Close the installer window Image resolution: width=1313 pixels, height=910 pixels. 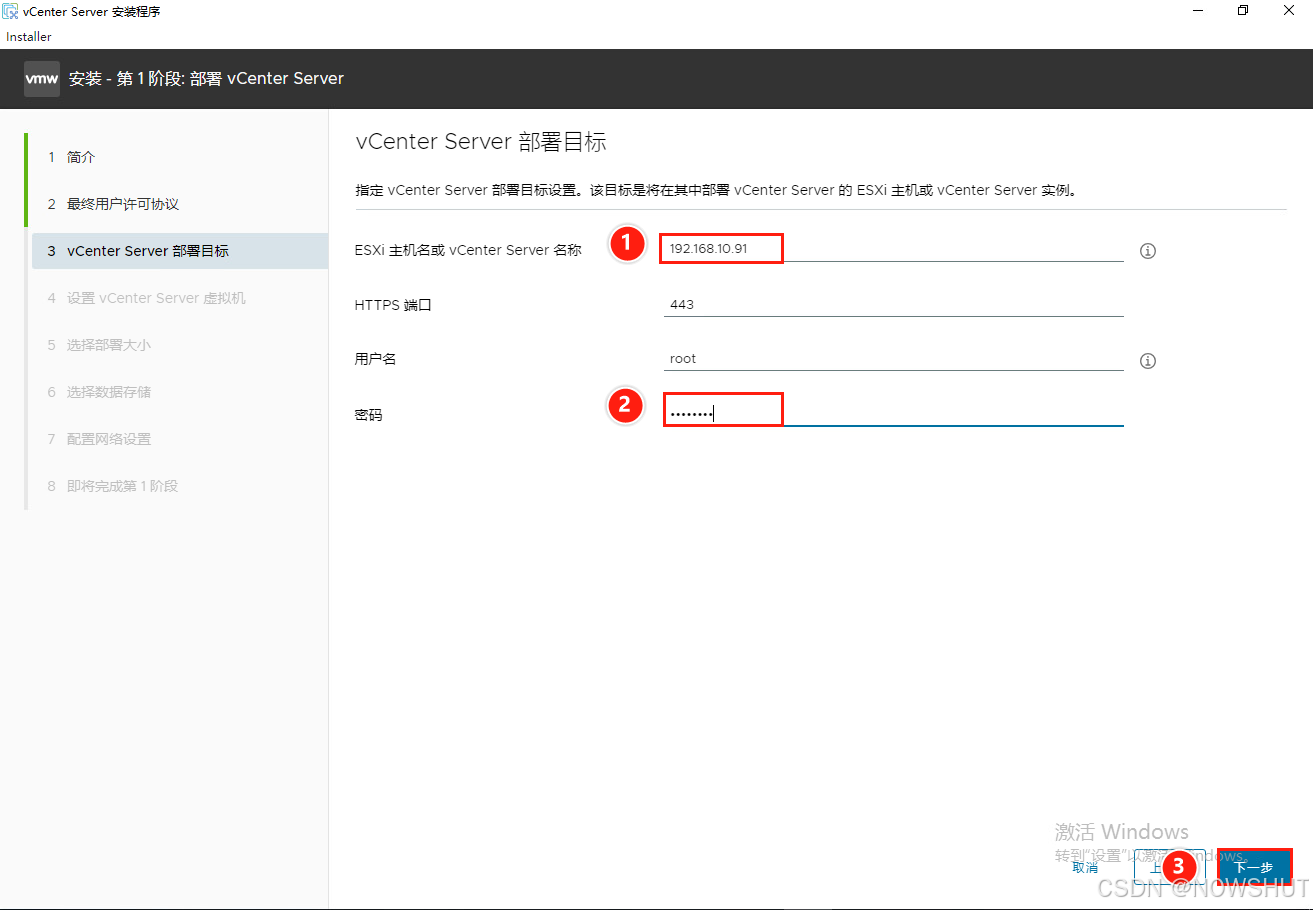point(1289,11)
